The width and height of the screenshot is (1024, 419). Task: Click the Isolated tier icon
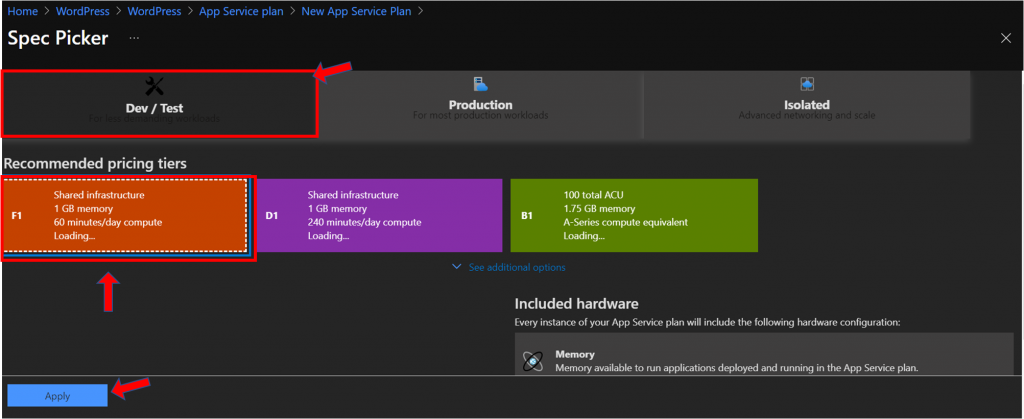[807, 84]
